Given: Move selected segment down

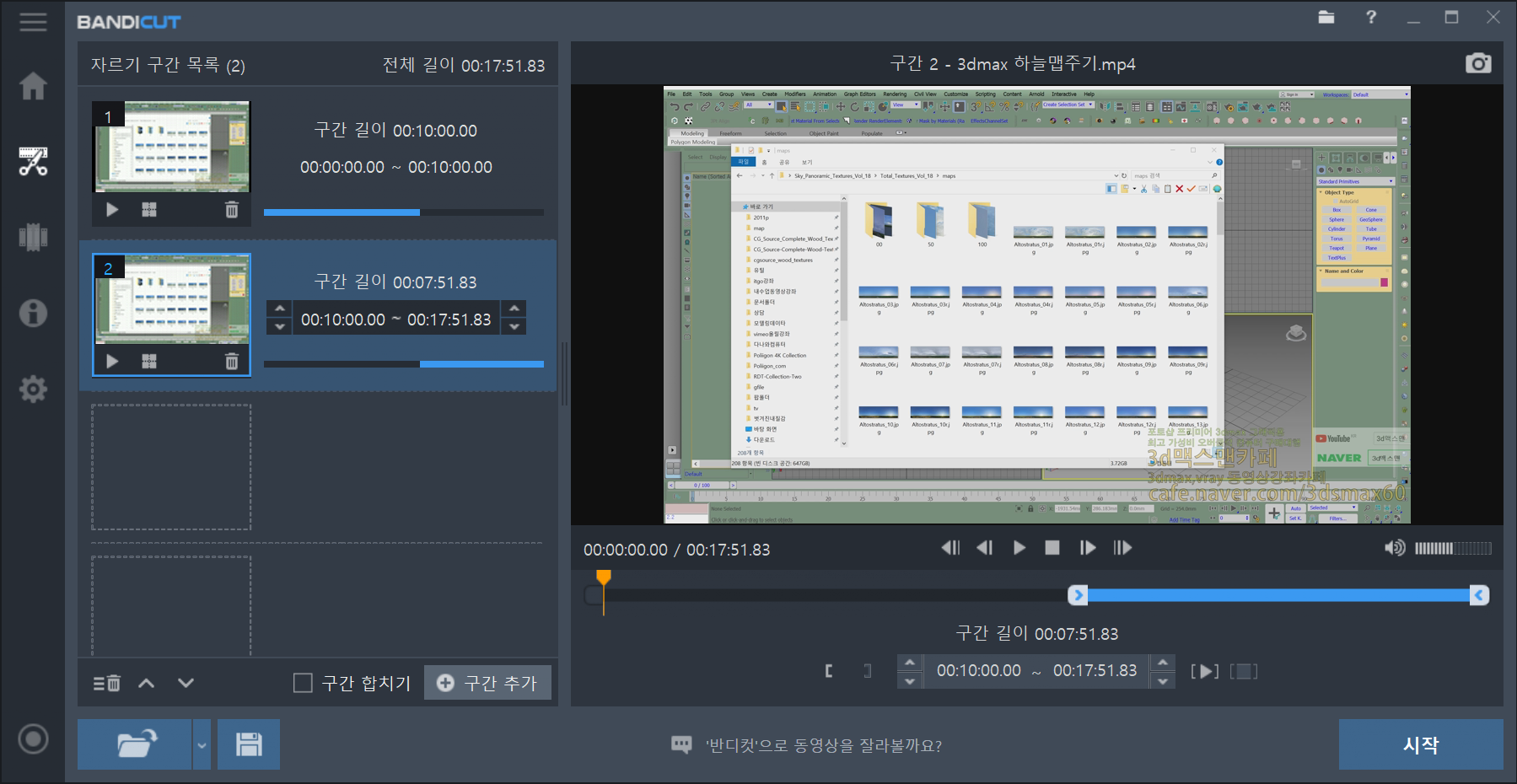Looking at the screenshot, I should coord(186,683).
